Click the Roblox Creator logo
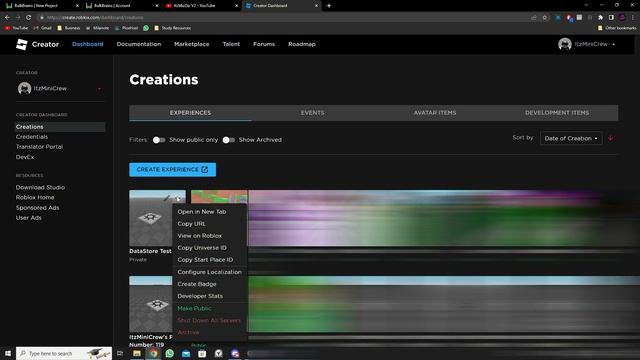640x360 pixels. click(x=22, y=44)
